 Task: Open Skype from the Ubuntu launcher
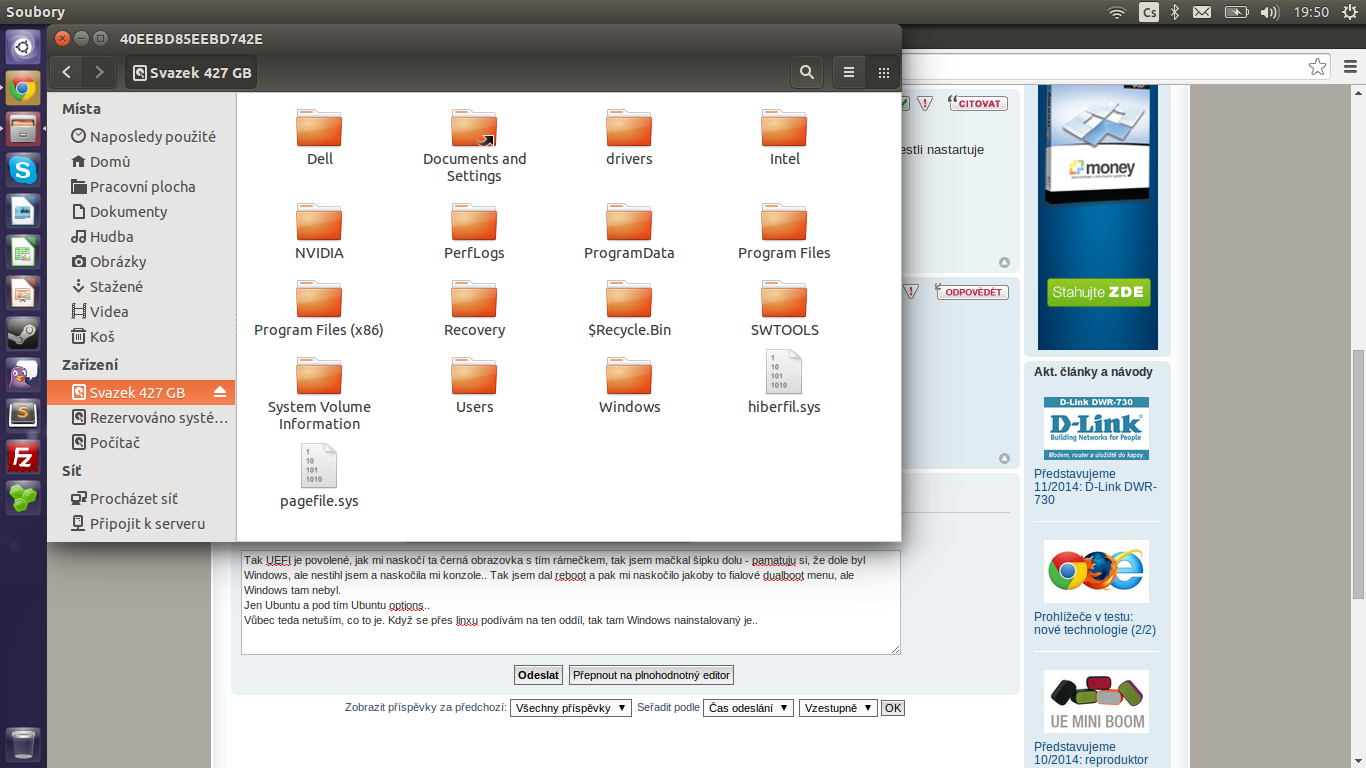23,170
